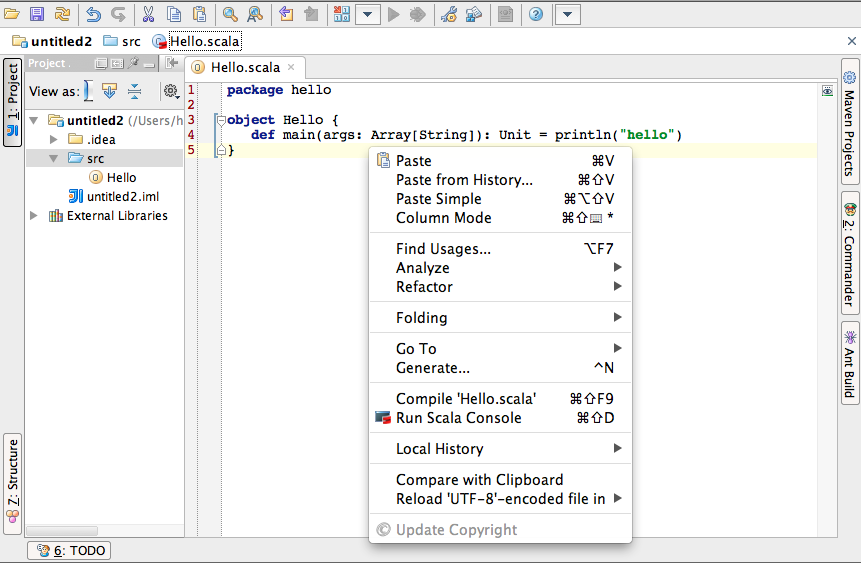Click the Redo arrow icon

tap(118, 14)
